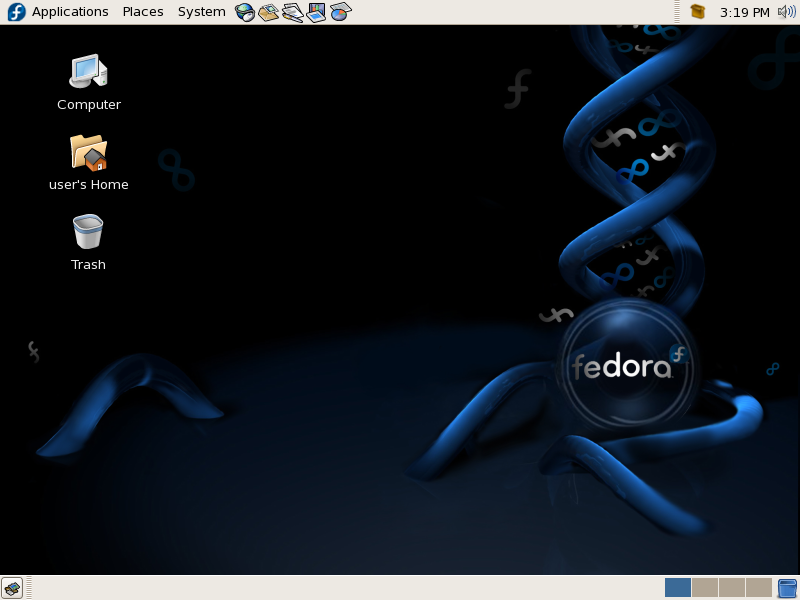This screenshot has height=600, width=800.
Task: Switch to the second workspace
Action: coord(705,588)
